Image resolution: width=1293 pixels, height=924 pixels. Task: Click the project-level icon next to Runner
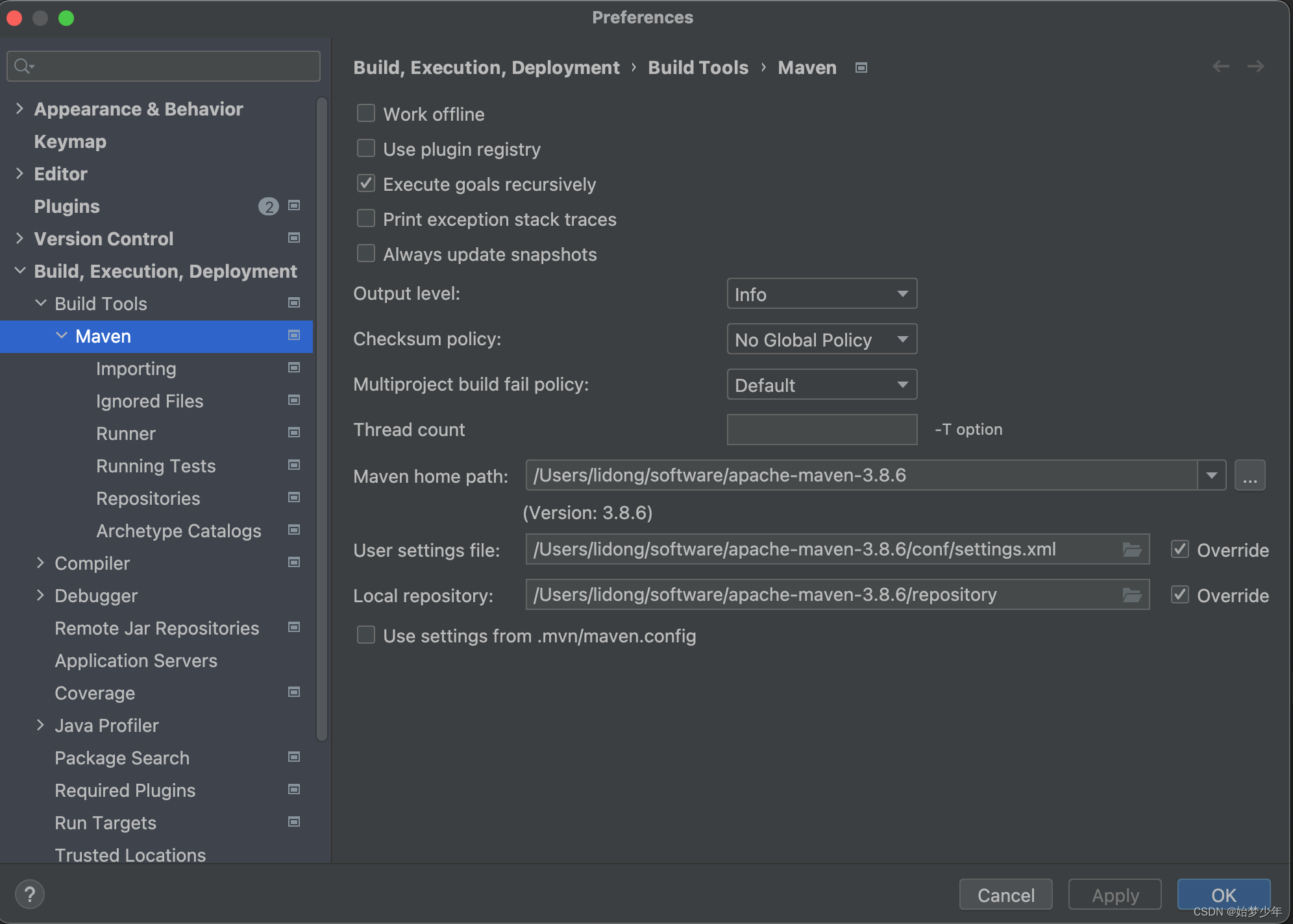[294, 433]
